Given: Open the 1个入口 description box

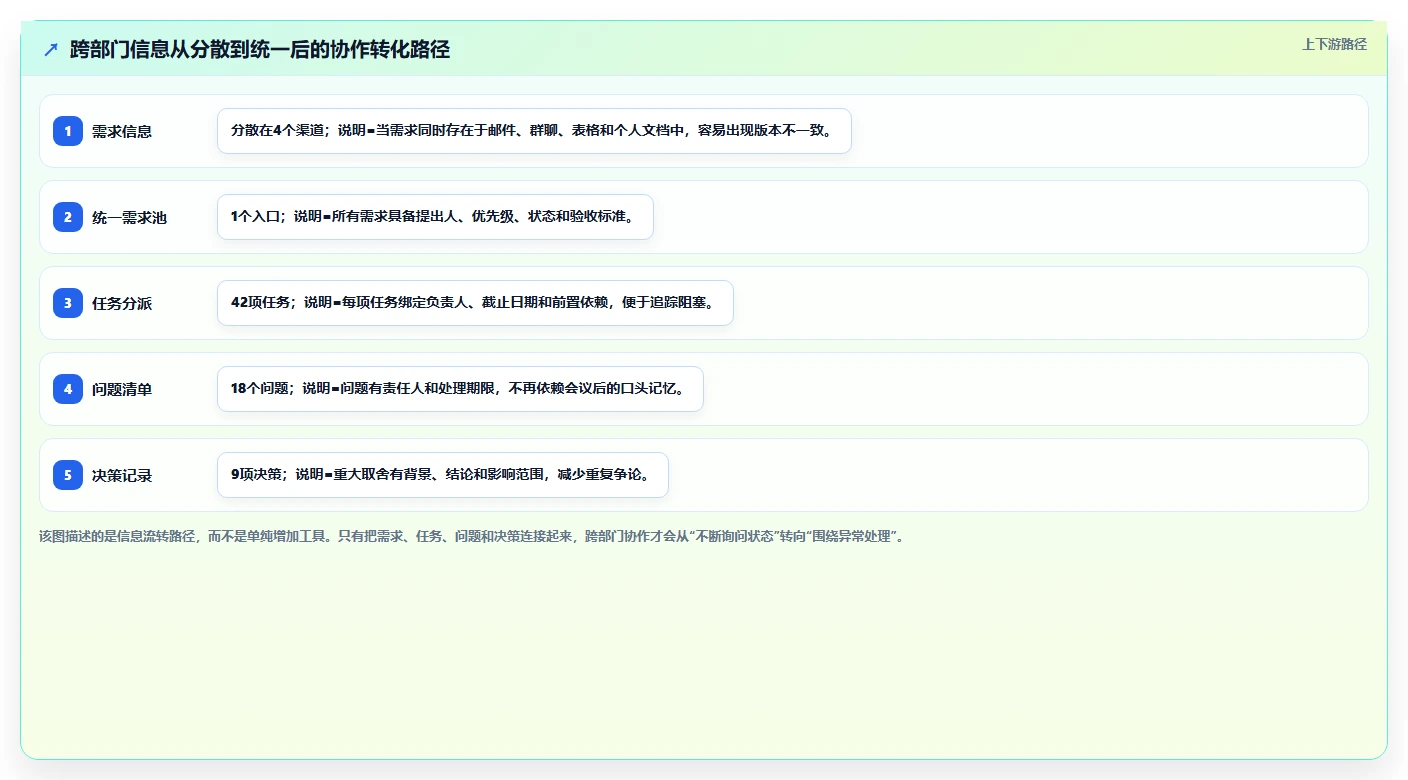Looking at the screenshot, I should click(435, 217).
